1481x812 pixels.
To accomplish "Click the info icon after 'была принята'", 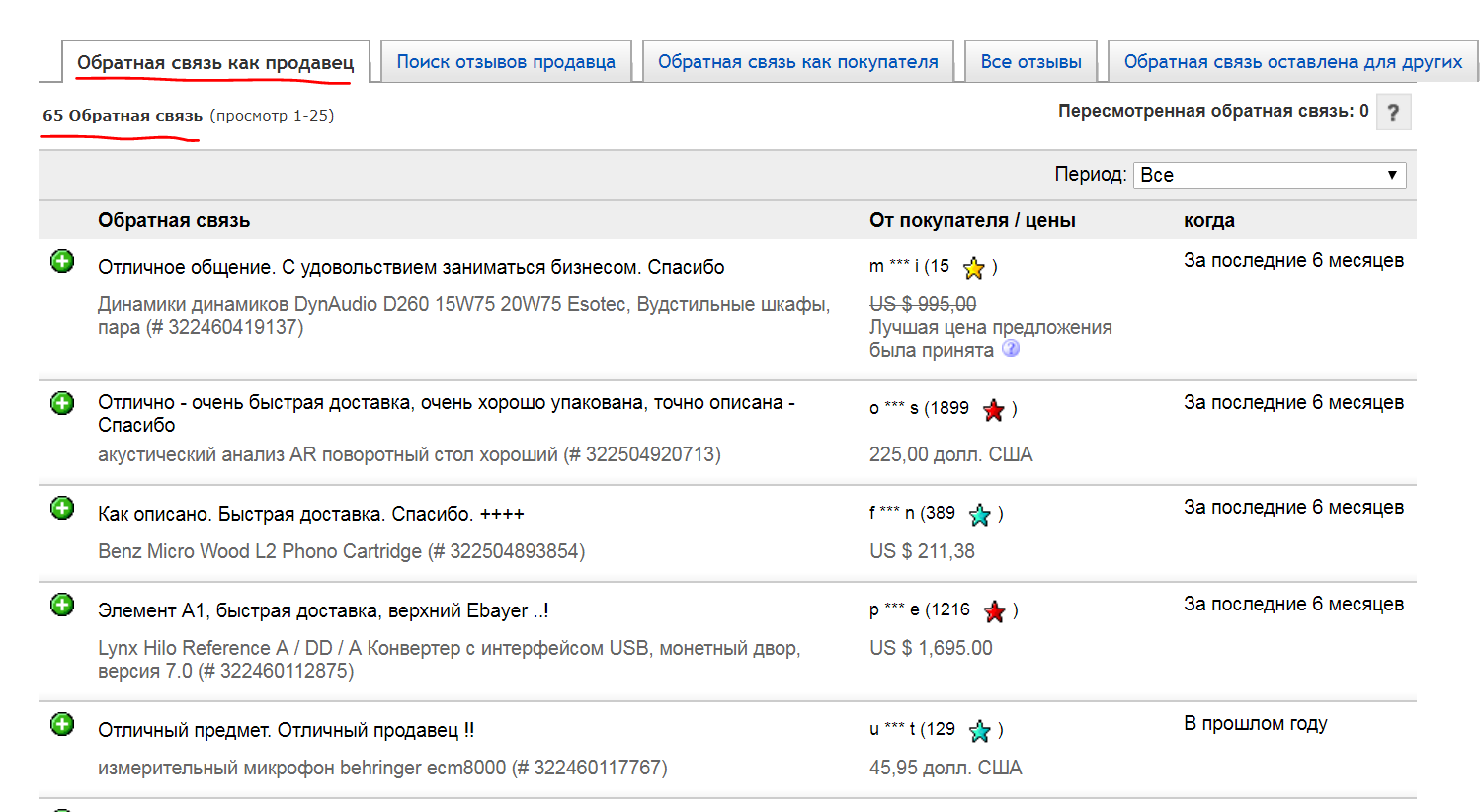I will [1011, 349].
